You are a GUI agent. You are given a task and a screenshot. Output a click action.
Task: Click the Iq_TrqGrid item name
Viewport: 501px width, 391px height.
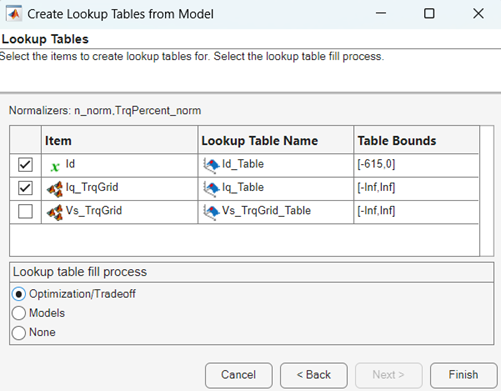pos(92,188)
